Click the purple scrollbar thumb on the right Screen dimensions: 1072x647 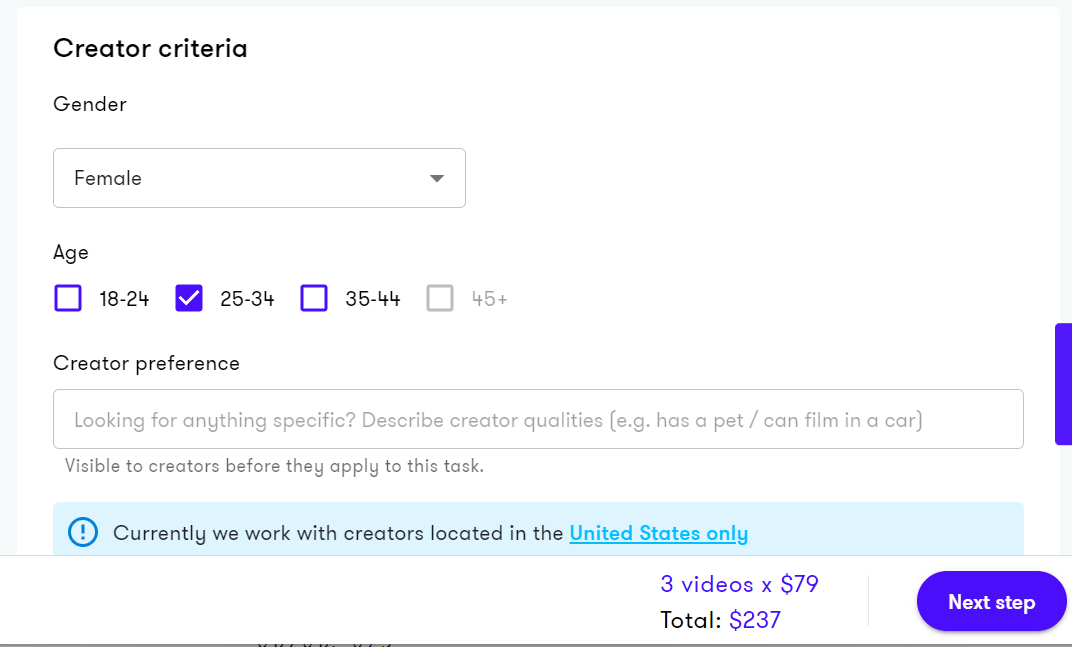(x=1066, y=382)
